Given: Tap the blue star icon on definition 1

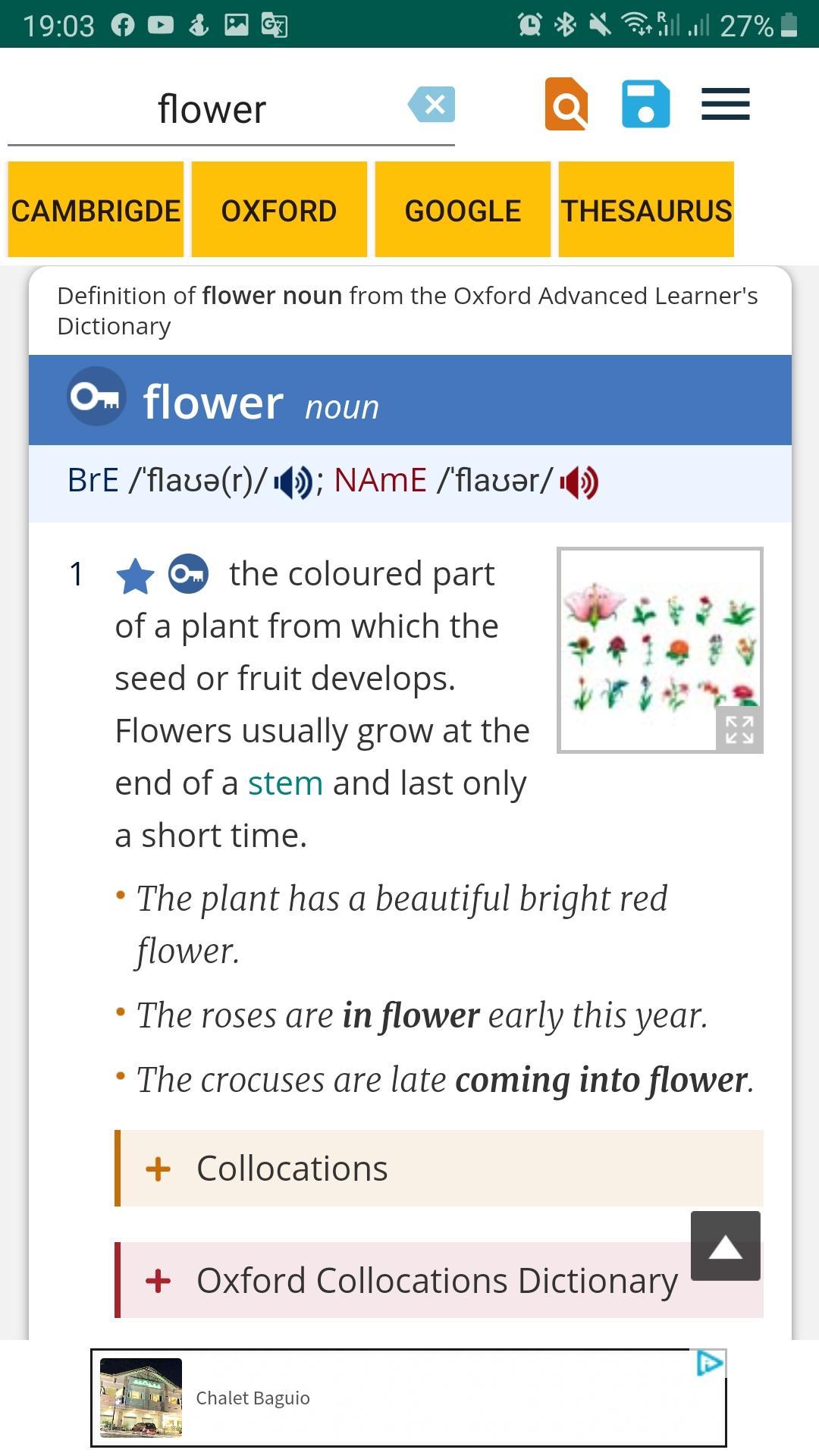Looking at the screenshot, I should (x=135, y=576).
